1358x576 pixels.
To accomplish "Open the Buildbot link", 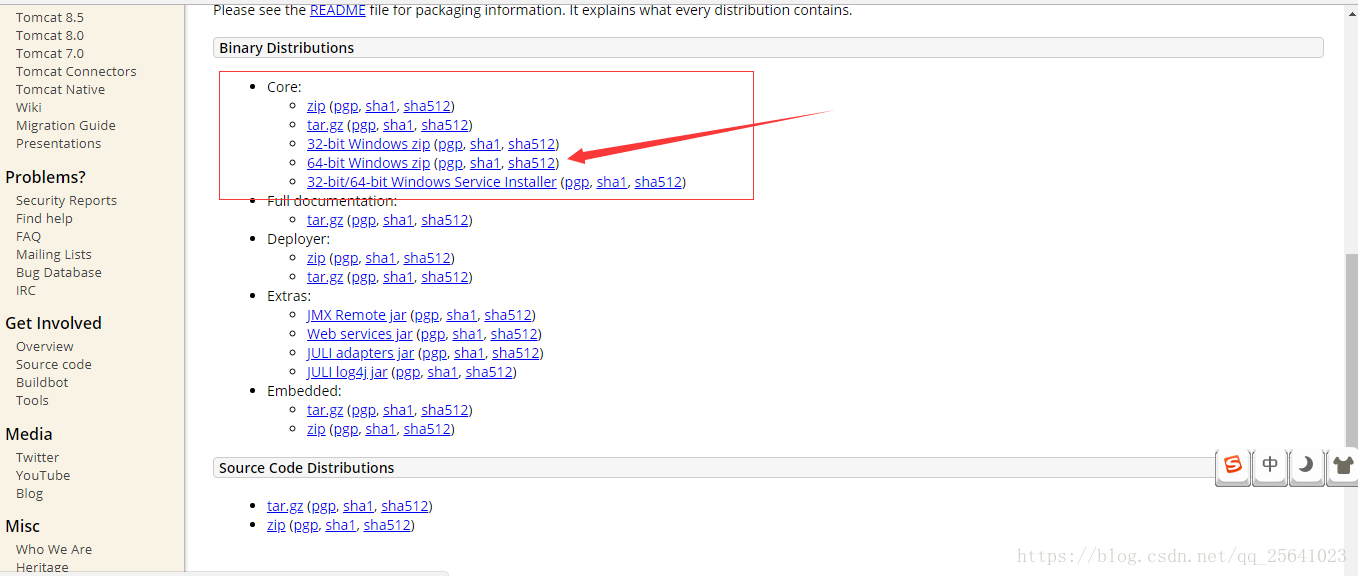I will point(42,382).
